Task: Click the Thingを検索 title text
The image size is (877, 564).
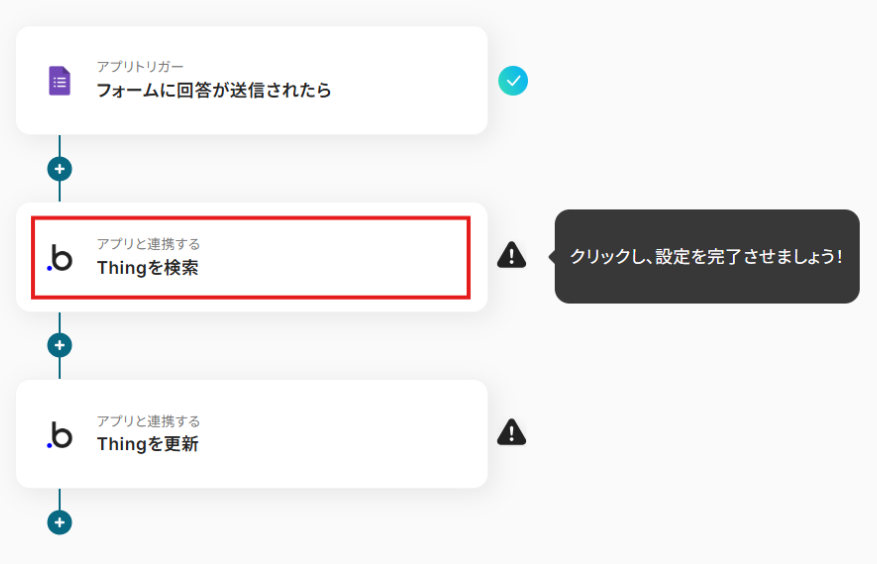Action: 148,267
